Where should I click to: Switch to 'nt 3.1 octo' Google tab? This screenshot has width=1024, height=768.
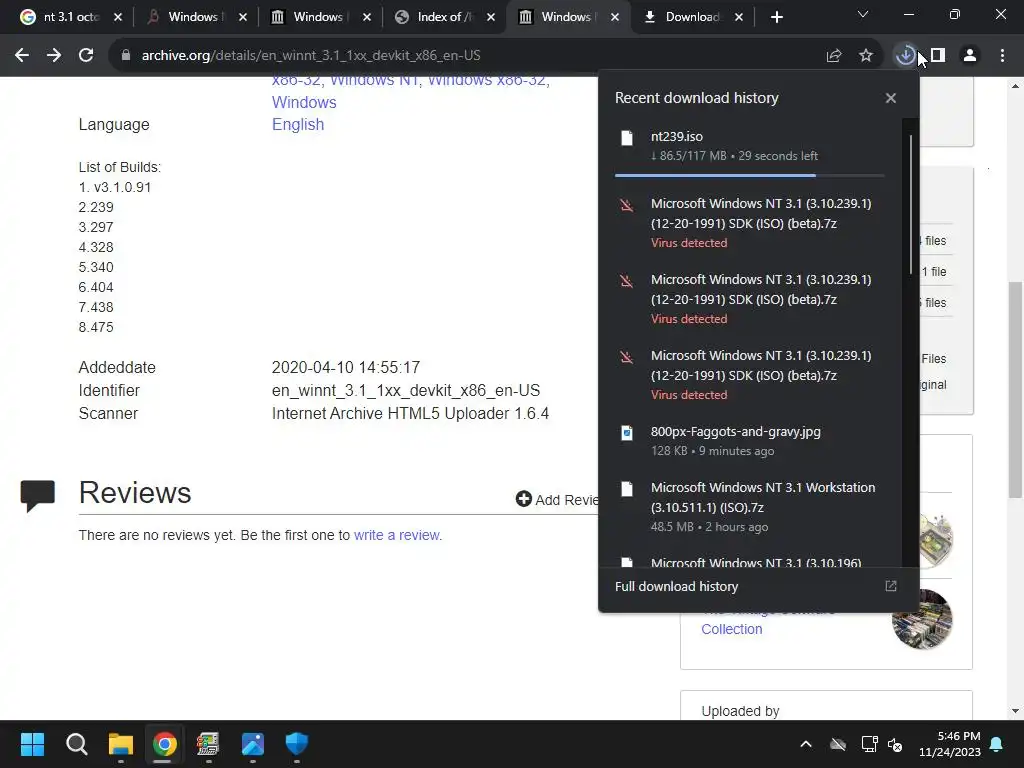[71, 17]
